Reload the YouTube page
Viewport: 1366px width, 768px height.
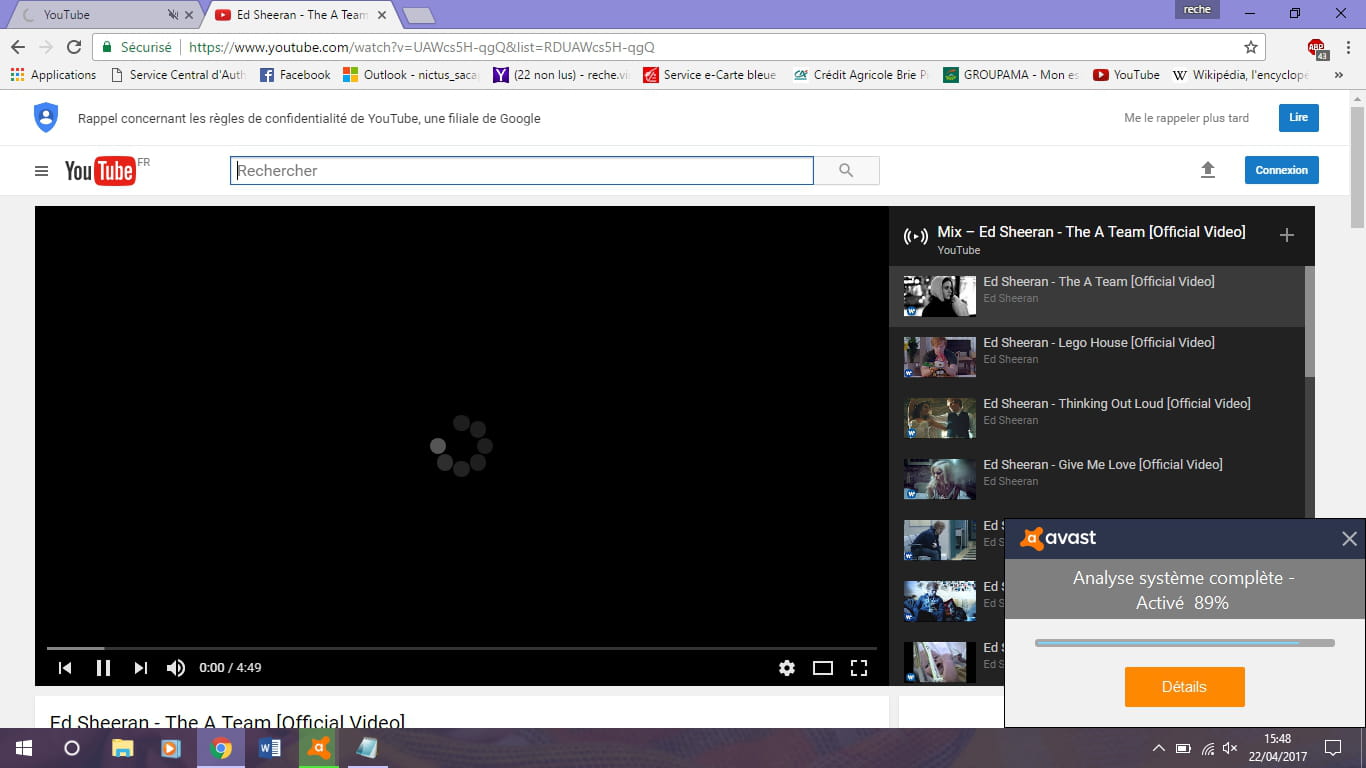(74, 47)
